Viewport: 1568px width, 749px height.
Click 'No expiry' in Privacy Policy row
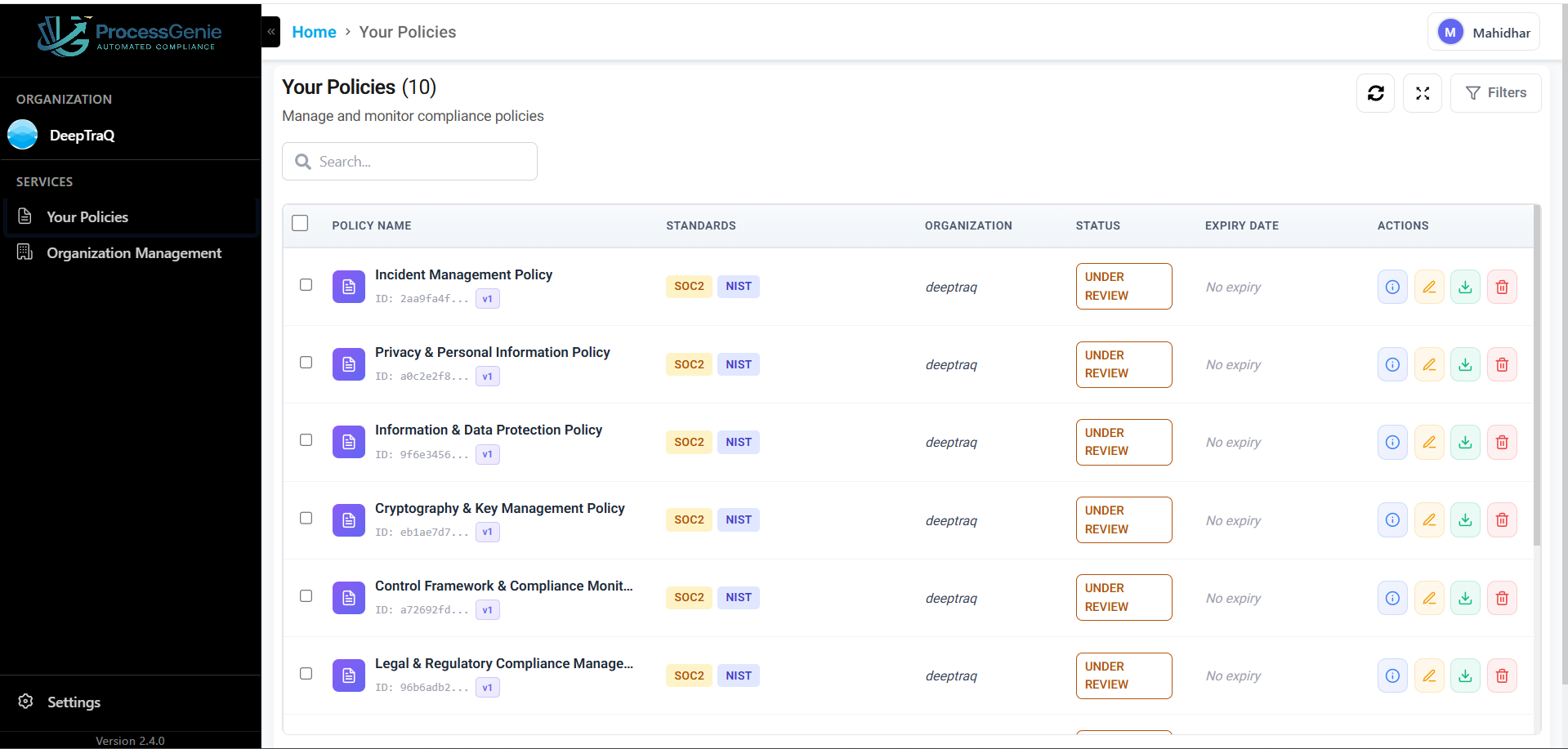coord(1233,364)
